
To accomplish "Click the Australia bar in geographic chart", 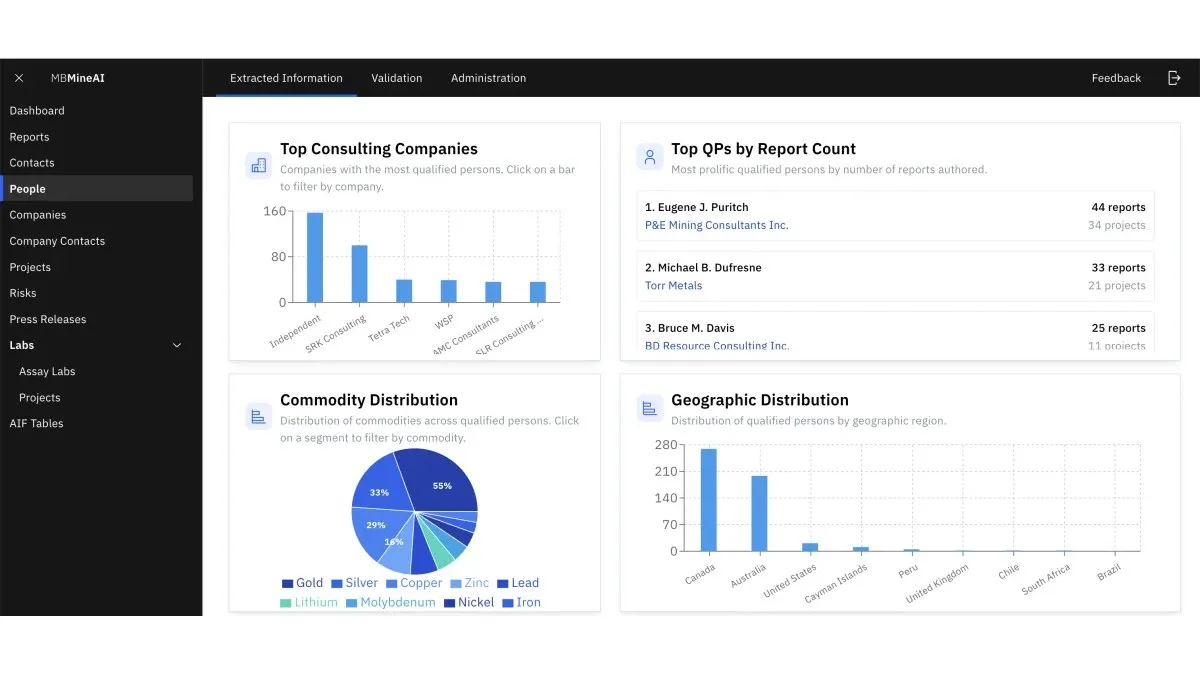I will click(759, 513).
